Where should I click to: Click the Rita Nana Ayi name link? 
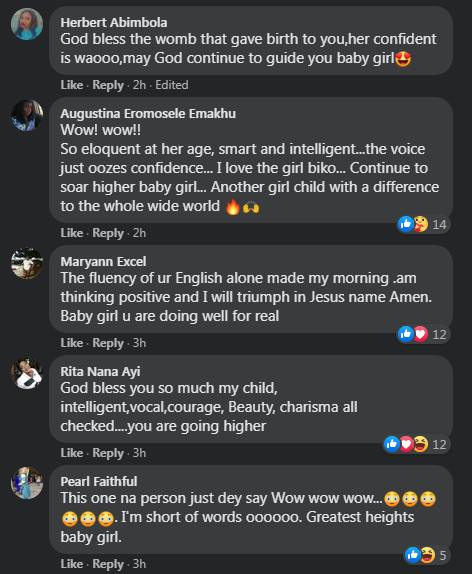(x=100, y=371)
